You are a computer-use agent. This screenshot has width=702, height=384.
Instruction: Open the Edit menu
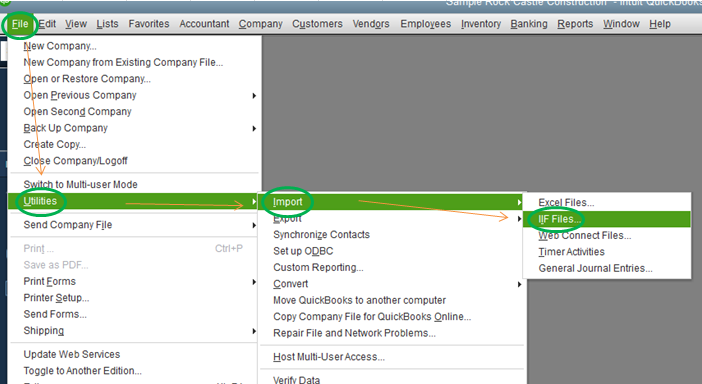click(x=47, y=24)
